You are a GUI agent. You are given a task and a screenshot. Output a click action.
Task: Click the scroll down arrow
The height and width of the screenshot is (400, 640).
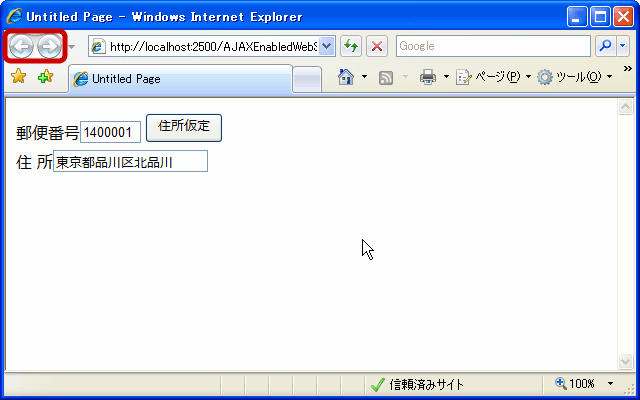pos(626,361)
